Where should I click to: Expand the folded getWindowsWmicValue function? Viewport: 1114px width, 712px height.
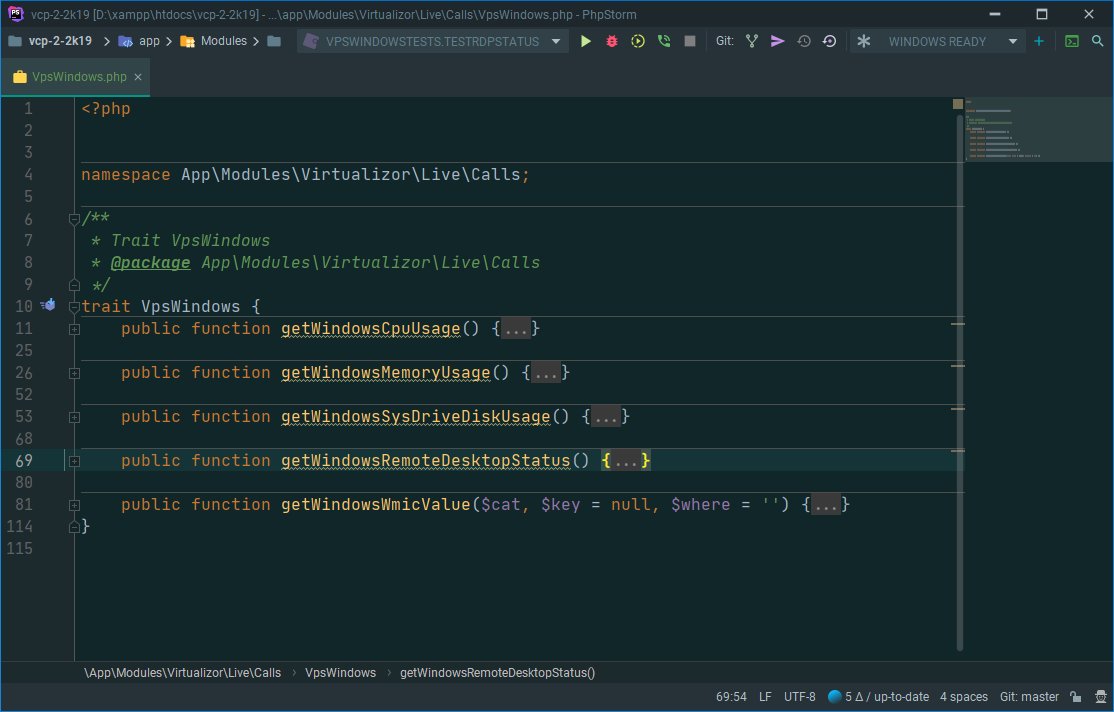pyautogui.click(x=74, y=505)
